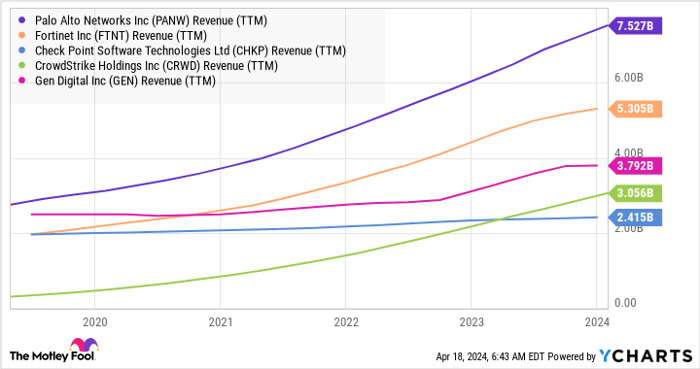Click The Motley Fool logo
This screenshot has width=700, height=369.
coord(54,350)
